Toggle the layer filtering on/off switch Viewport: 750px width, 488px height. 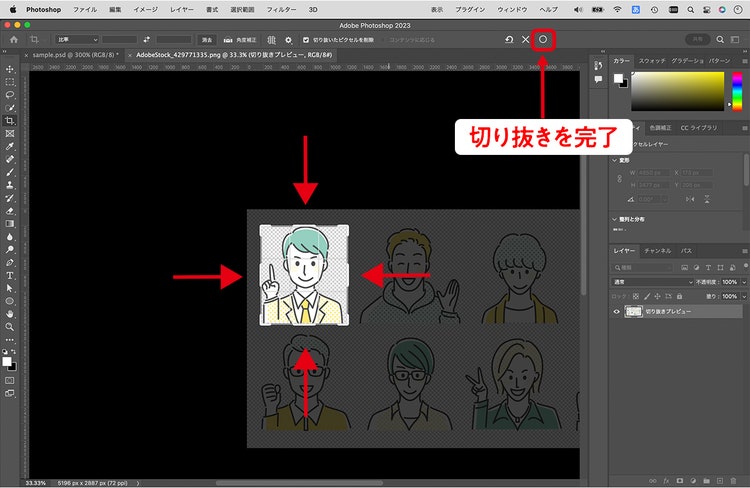[x=746, y=266]
